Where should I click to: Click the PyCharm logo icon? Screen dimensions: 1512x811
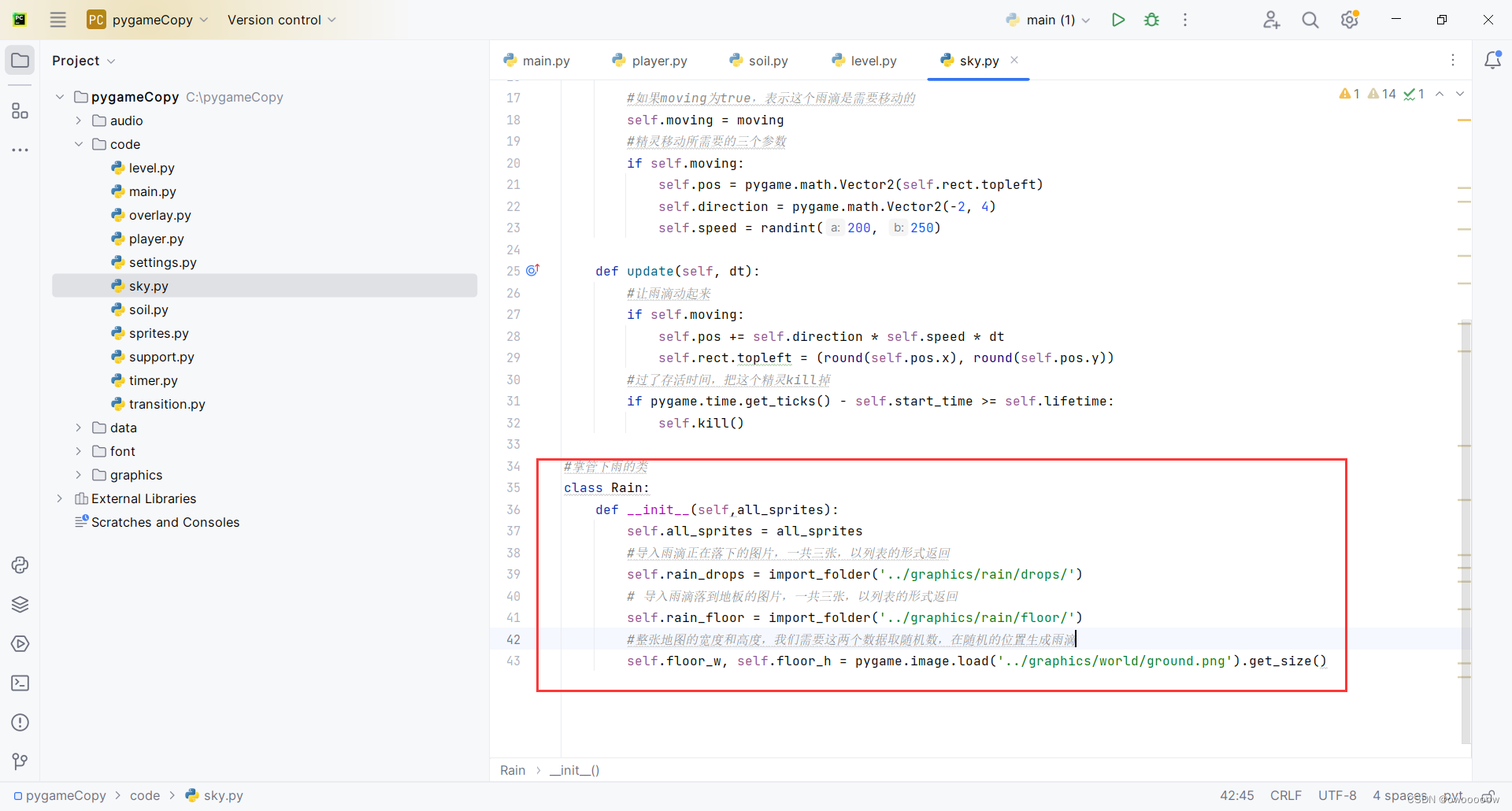tap(20, 20)
